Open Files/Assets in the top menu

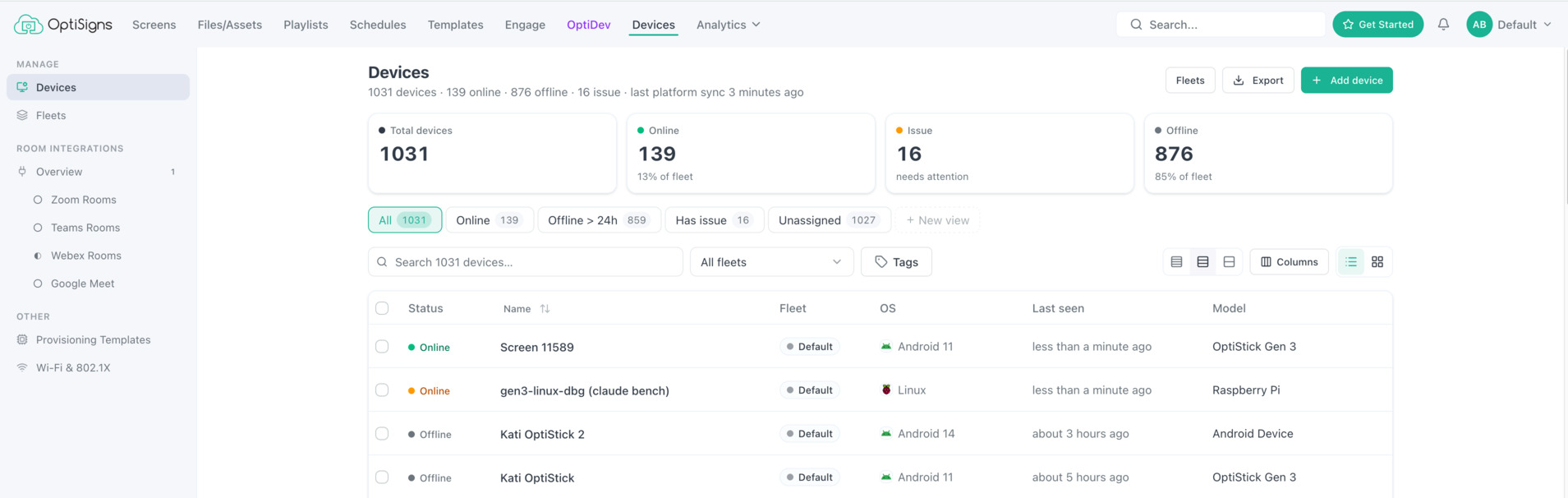point(230,25)
